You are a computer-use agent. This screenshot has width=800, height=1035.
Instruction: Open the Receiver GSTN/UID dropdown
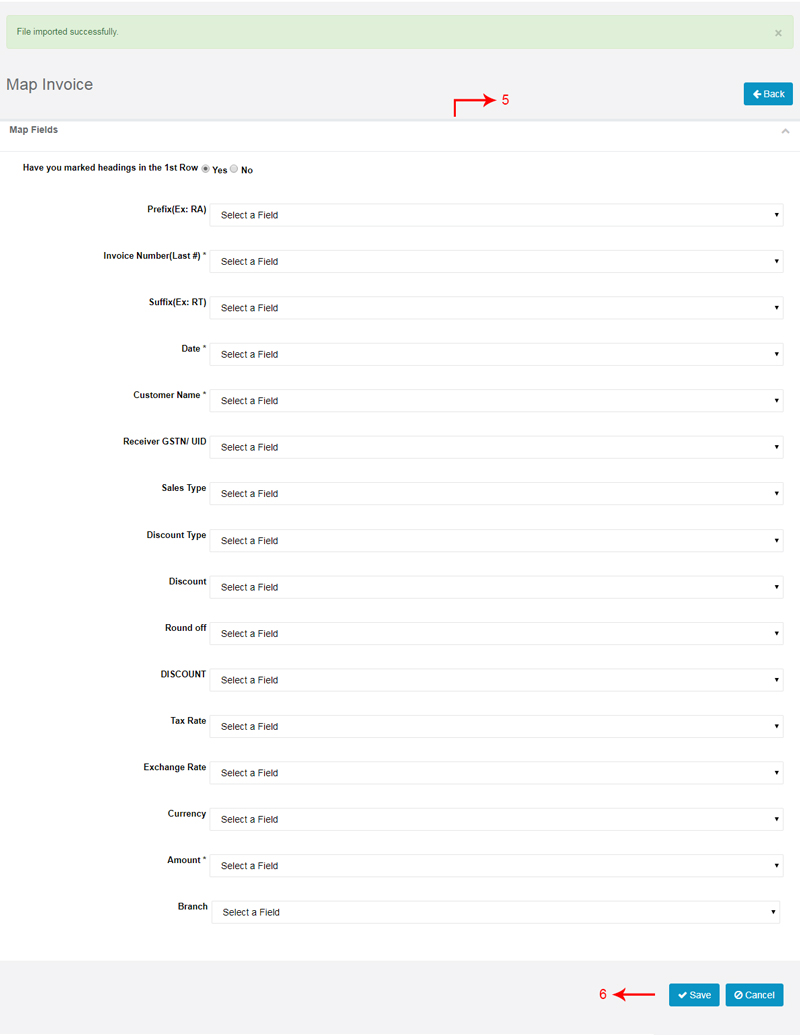point(496,447)
